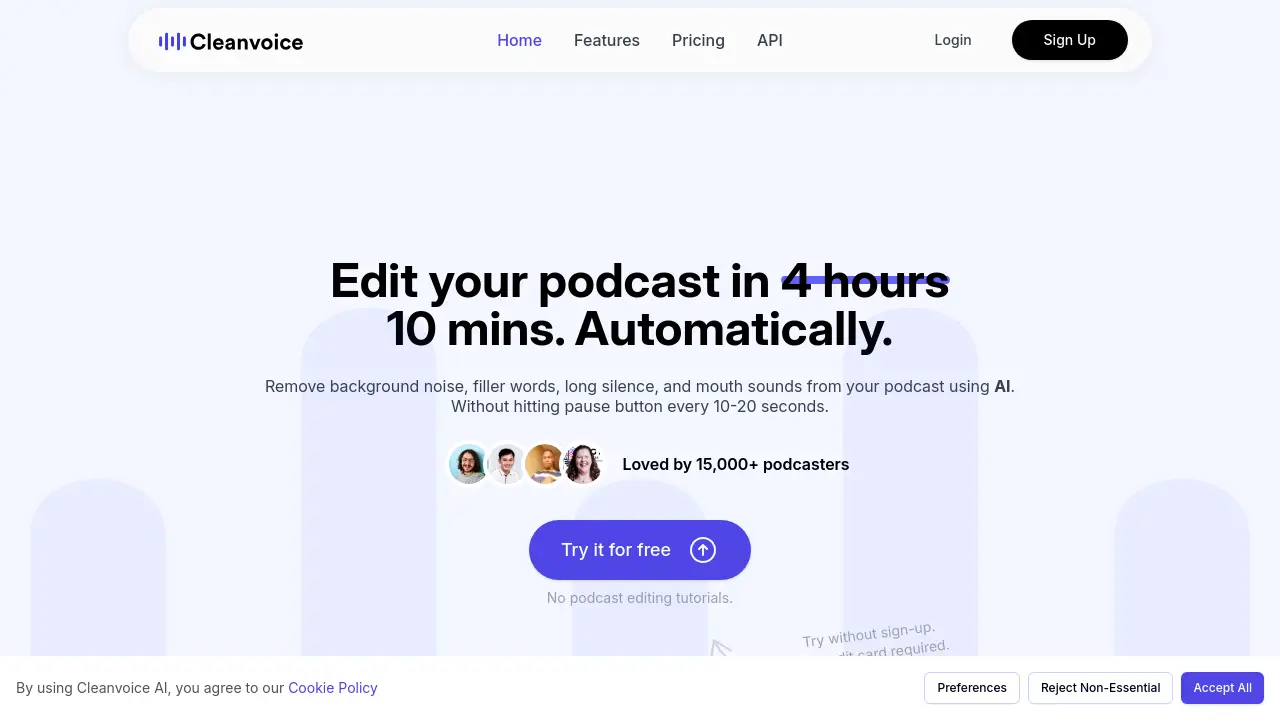Click 'Loved by 15,000+ podcasters' text

735,464
